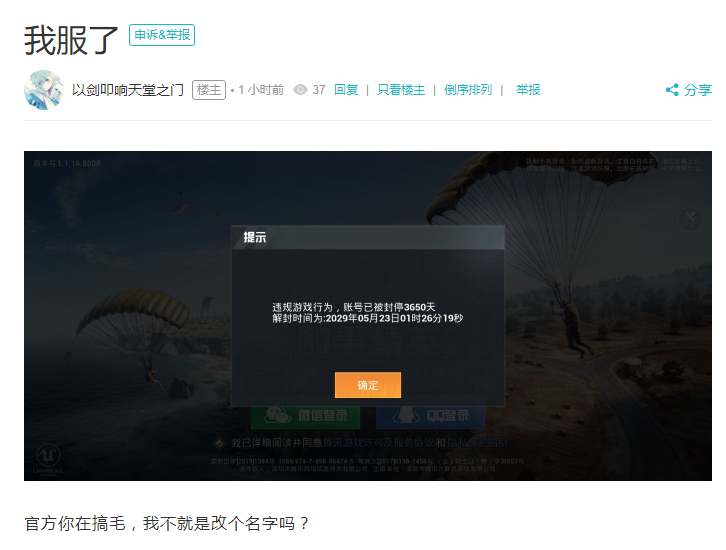
Task: Open the embedded game screenshot image
Action: pos(368,316)
